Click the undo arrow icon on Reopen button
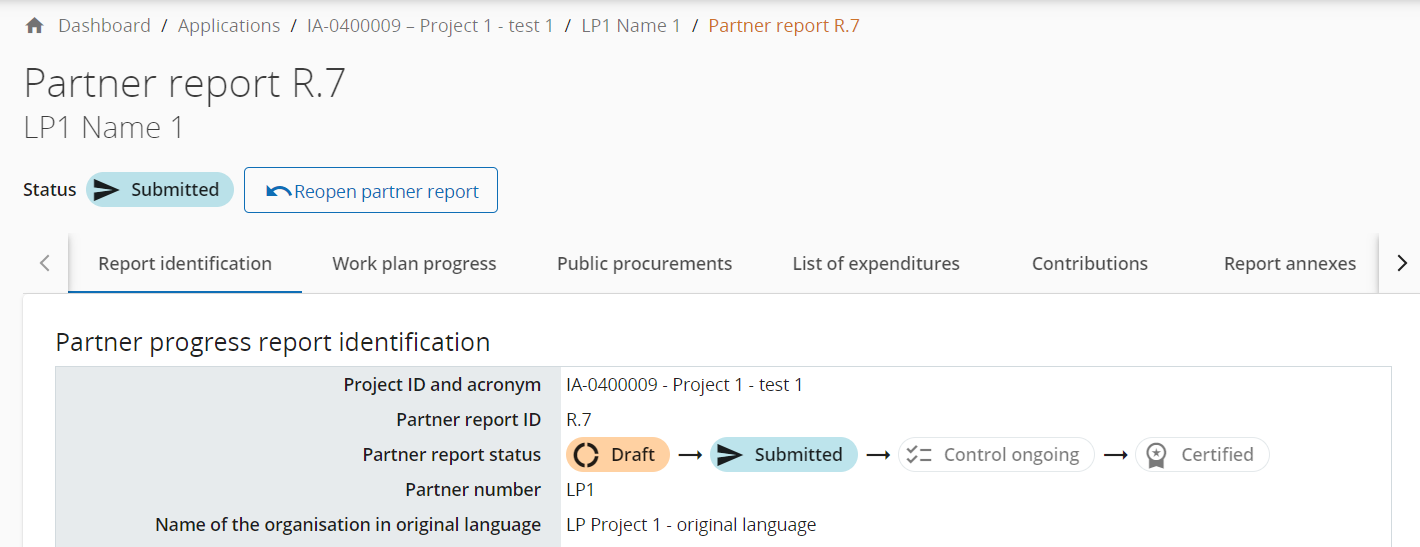This screenshot has height=547, width=1420. [279, 191]
